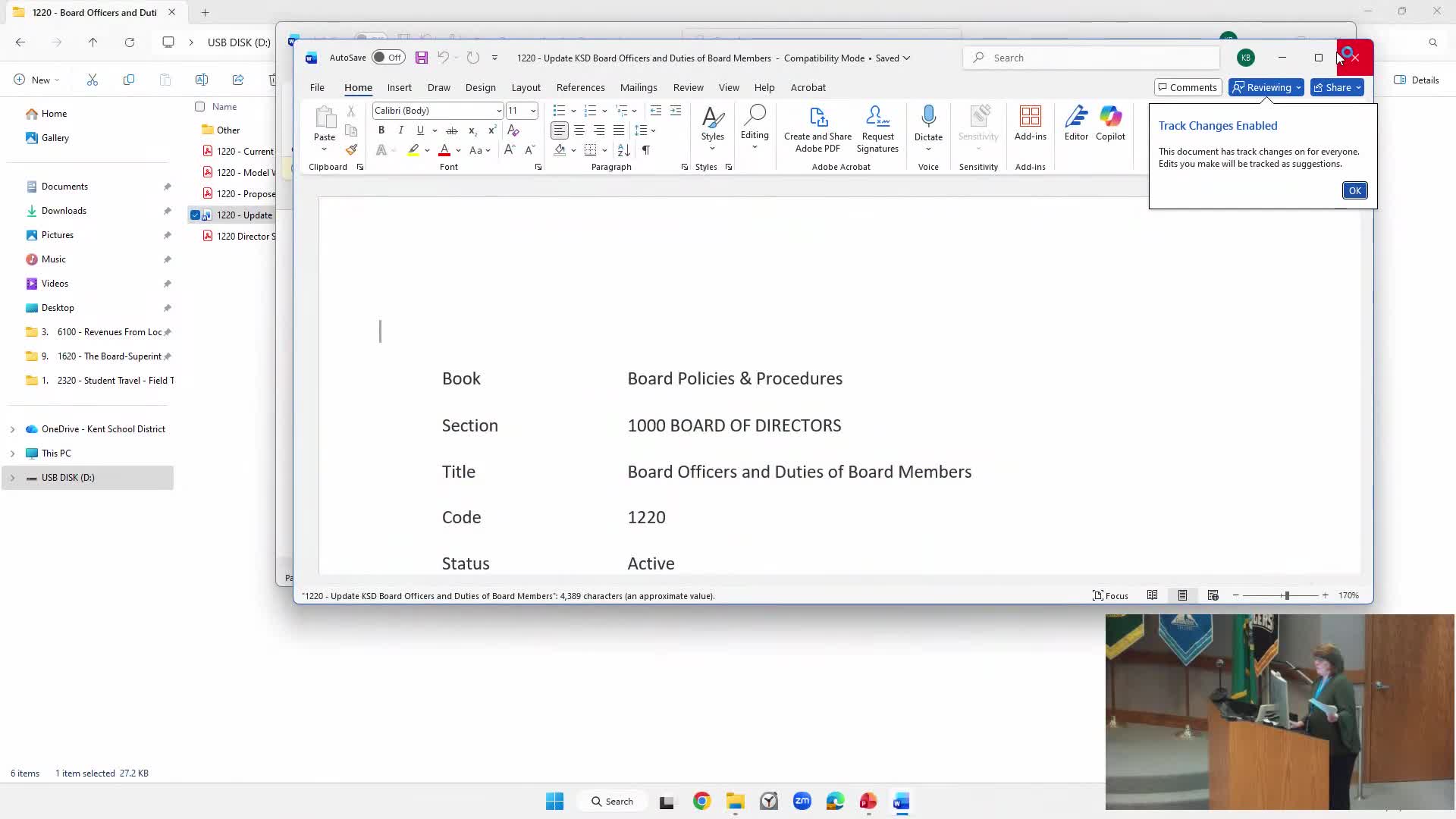
Task: Dismiss Track Changes notice with OK
Action: coord(1354,190)
